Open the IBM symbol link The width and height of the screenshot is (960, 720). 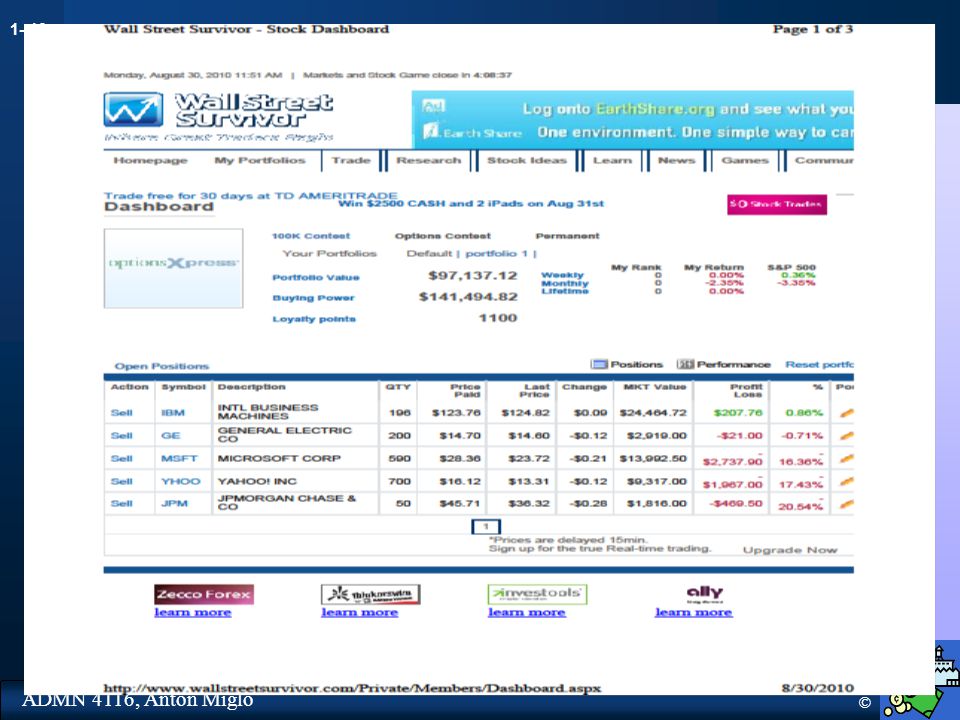click(x=173, y=413)
